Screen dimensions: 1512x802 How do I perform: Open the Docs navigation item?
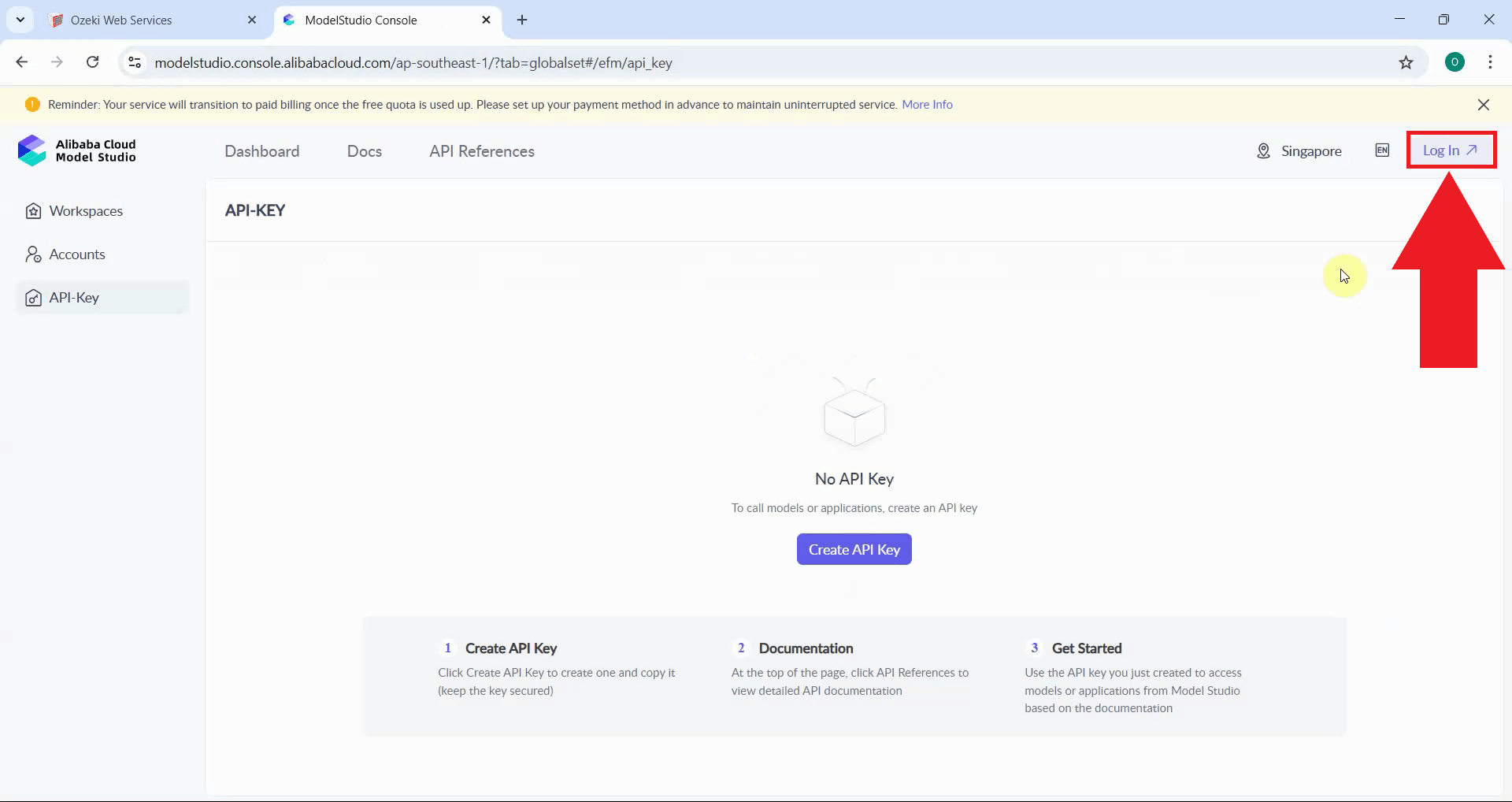click(x=365, y=151)
